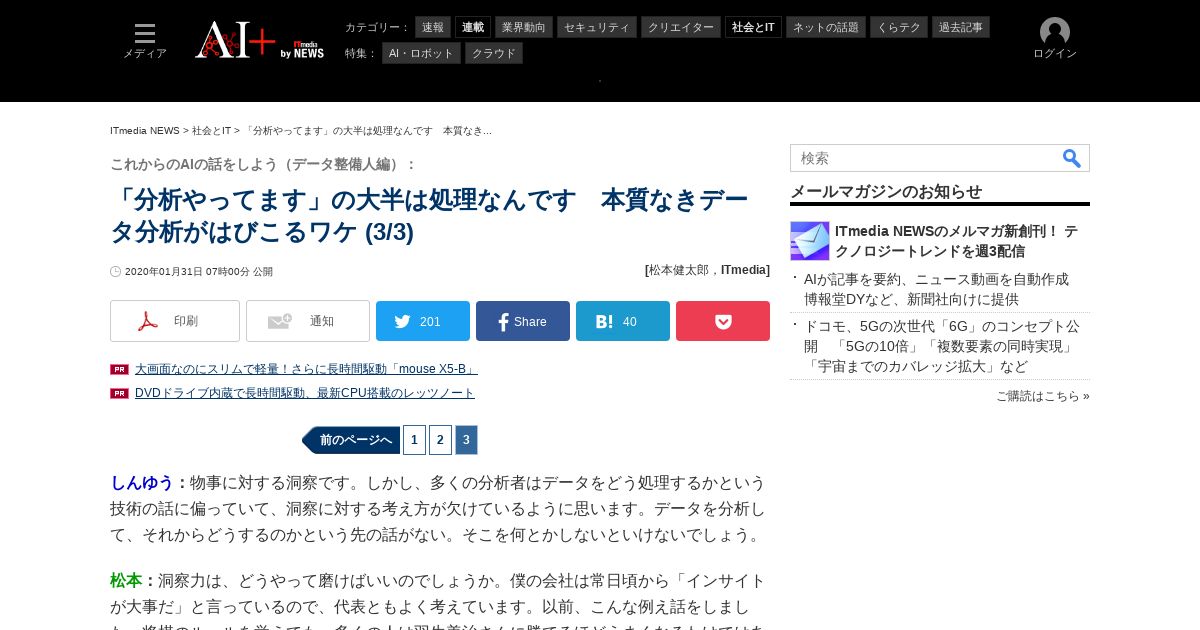The image size is (1200, 630).
Task: Click the メールマガジンのお知らせ heading
Action: [886, 191]
